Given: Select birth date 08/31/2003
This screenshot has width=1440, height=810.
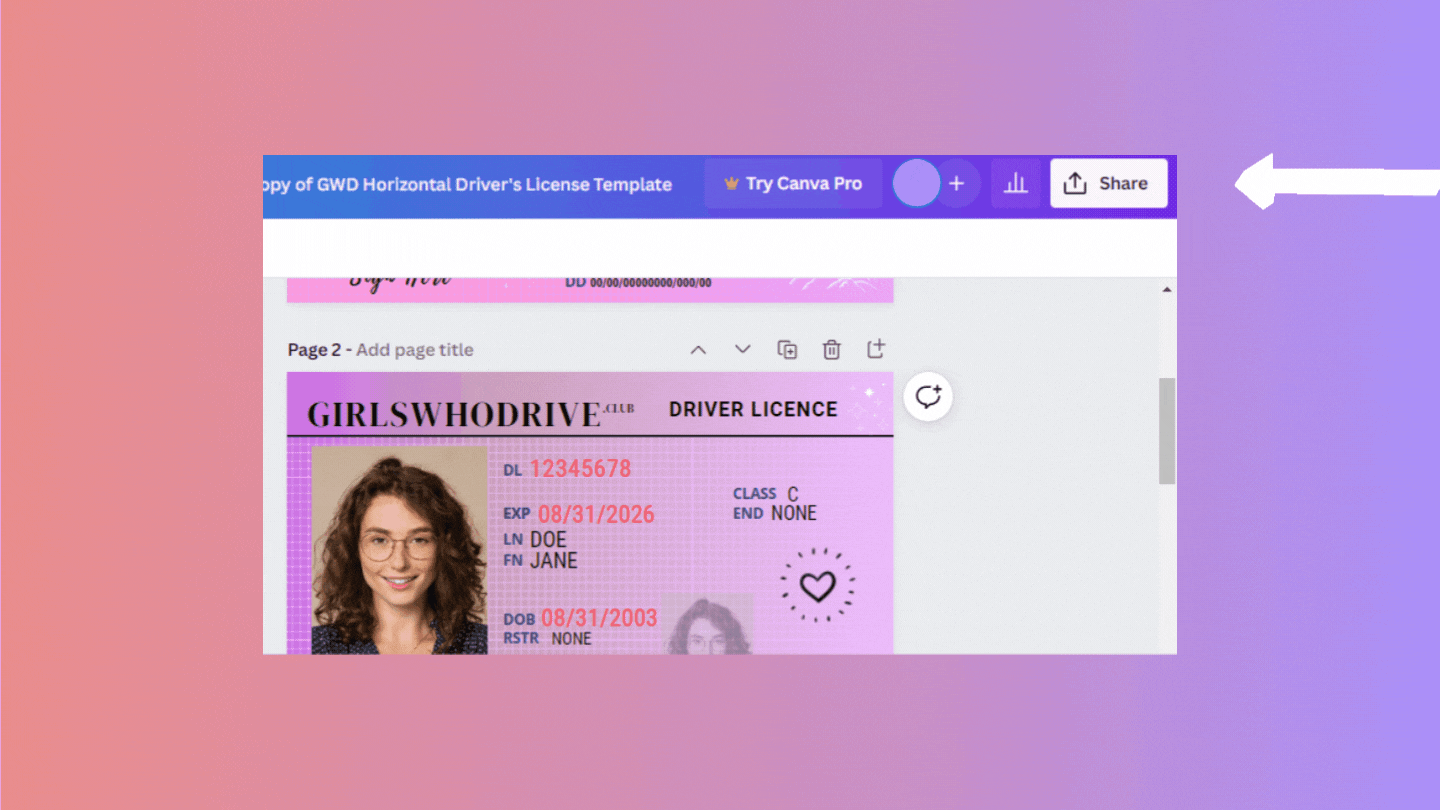Looking at the screenshot, I should (599, 618).
